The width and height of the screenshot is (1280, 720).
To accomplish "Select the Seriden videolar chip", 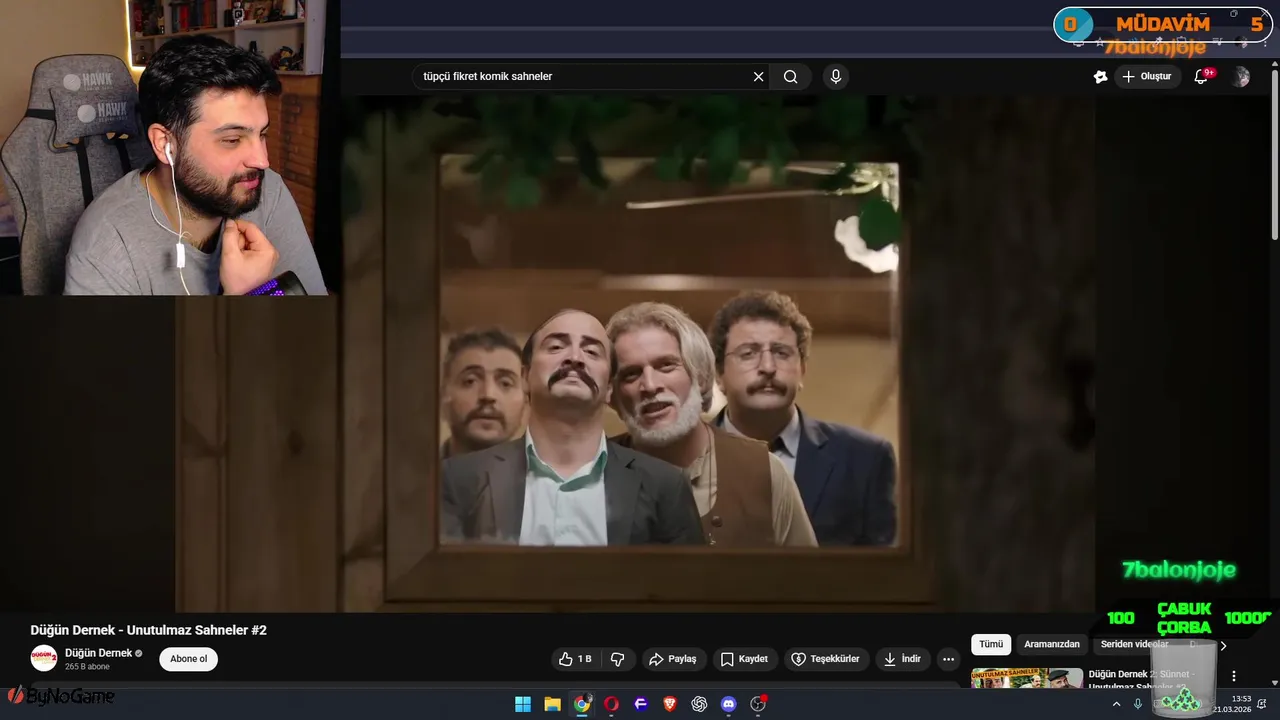I will [x=1134, y=645].
